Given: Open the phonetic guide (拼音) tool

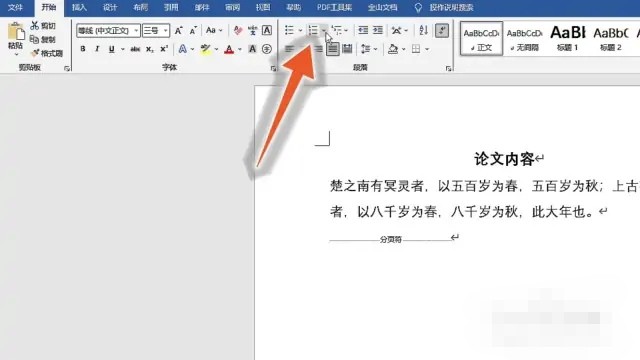Looking at the screenshot, I should [252, 31].
